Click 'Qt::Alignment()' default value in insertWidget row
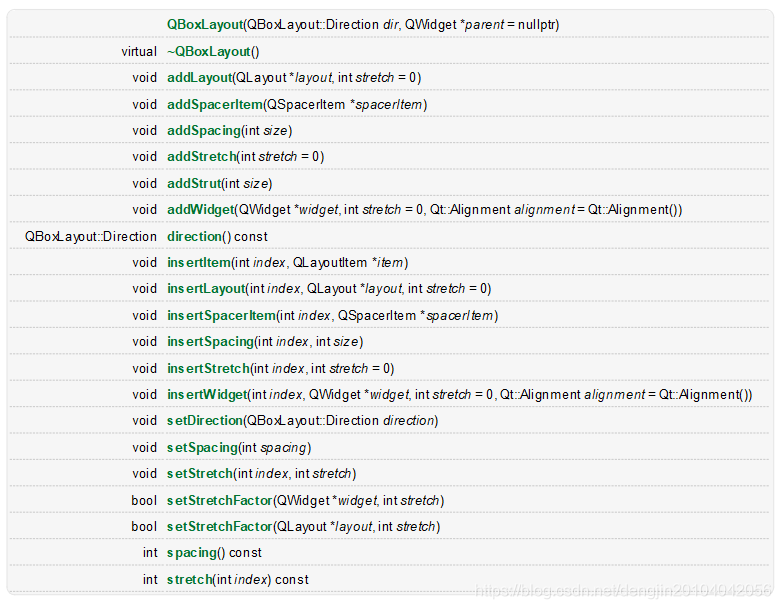 (703, 394)
